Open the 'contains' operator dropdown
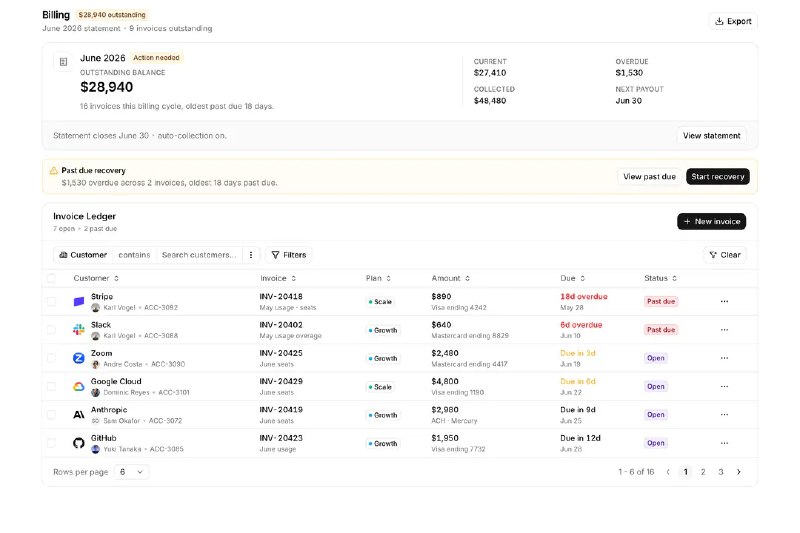This screenshot has height=533, width=800. click(x=134, y=255)
